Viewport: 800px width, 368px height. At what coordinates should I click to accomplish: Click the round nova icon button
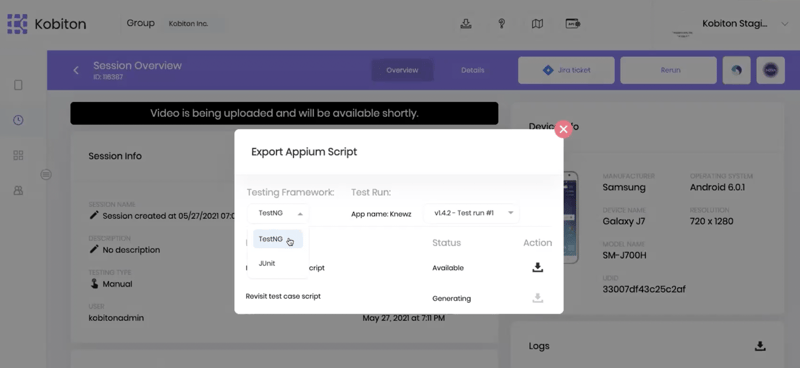click(770, 70)
